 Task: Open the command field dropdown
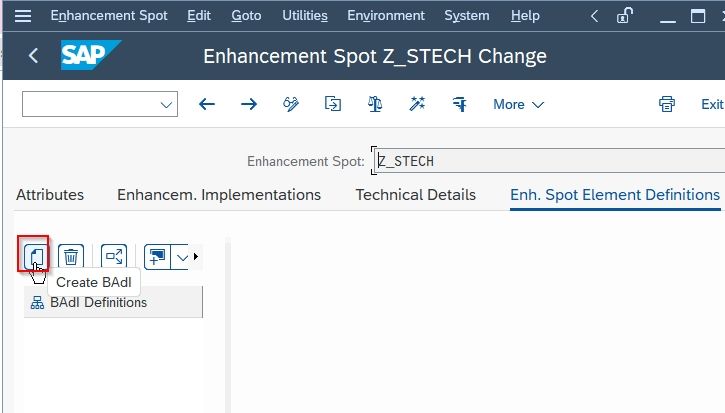[x=166, y=105]
